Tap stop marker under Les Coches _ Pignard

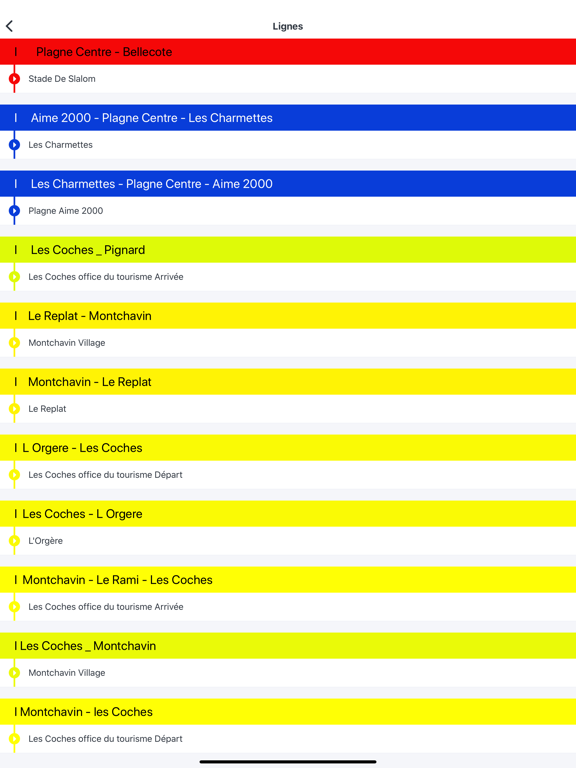(14, 277)
